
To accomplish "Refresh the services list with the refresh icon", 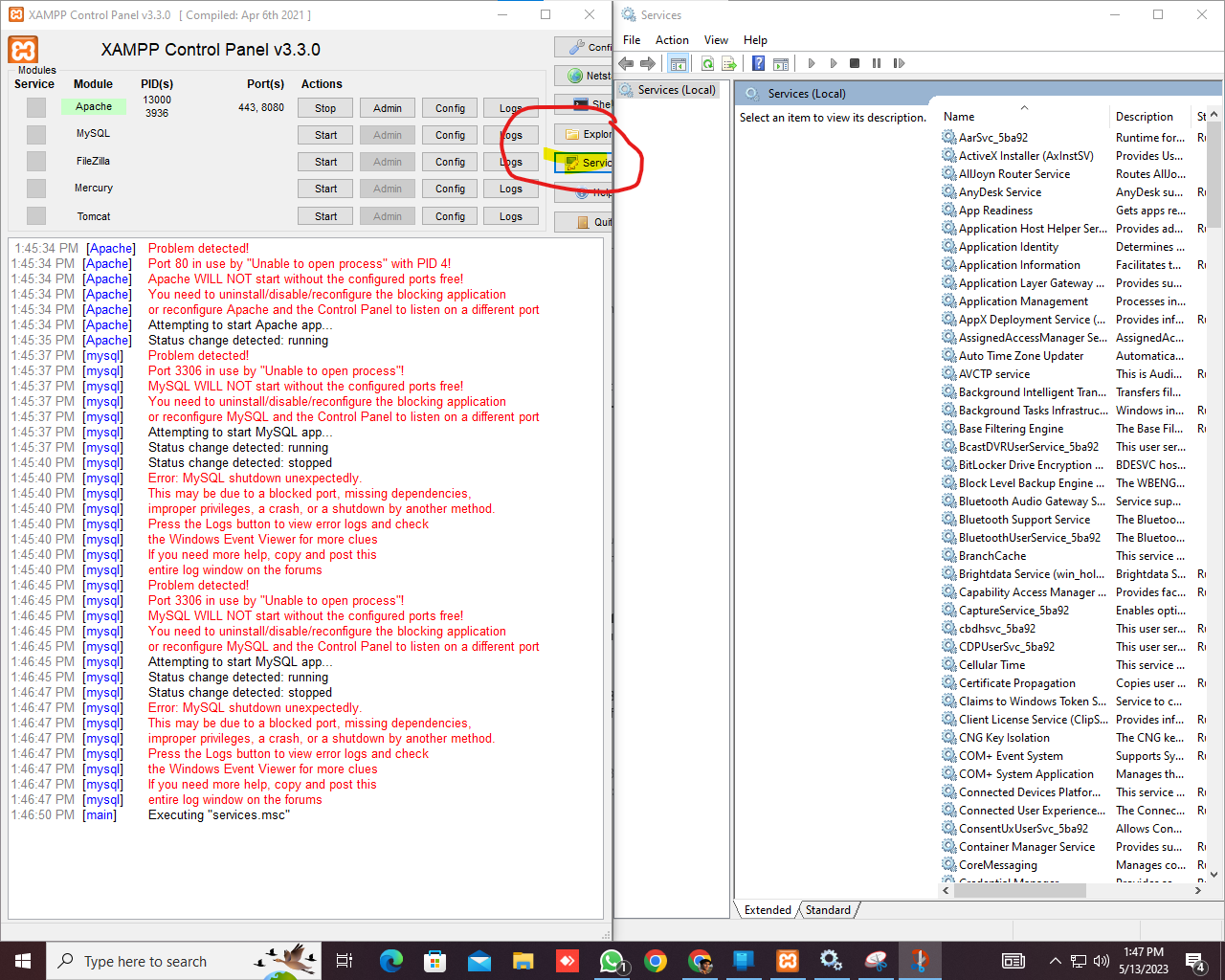I will [x=707, y=63].
